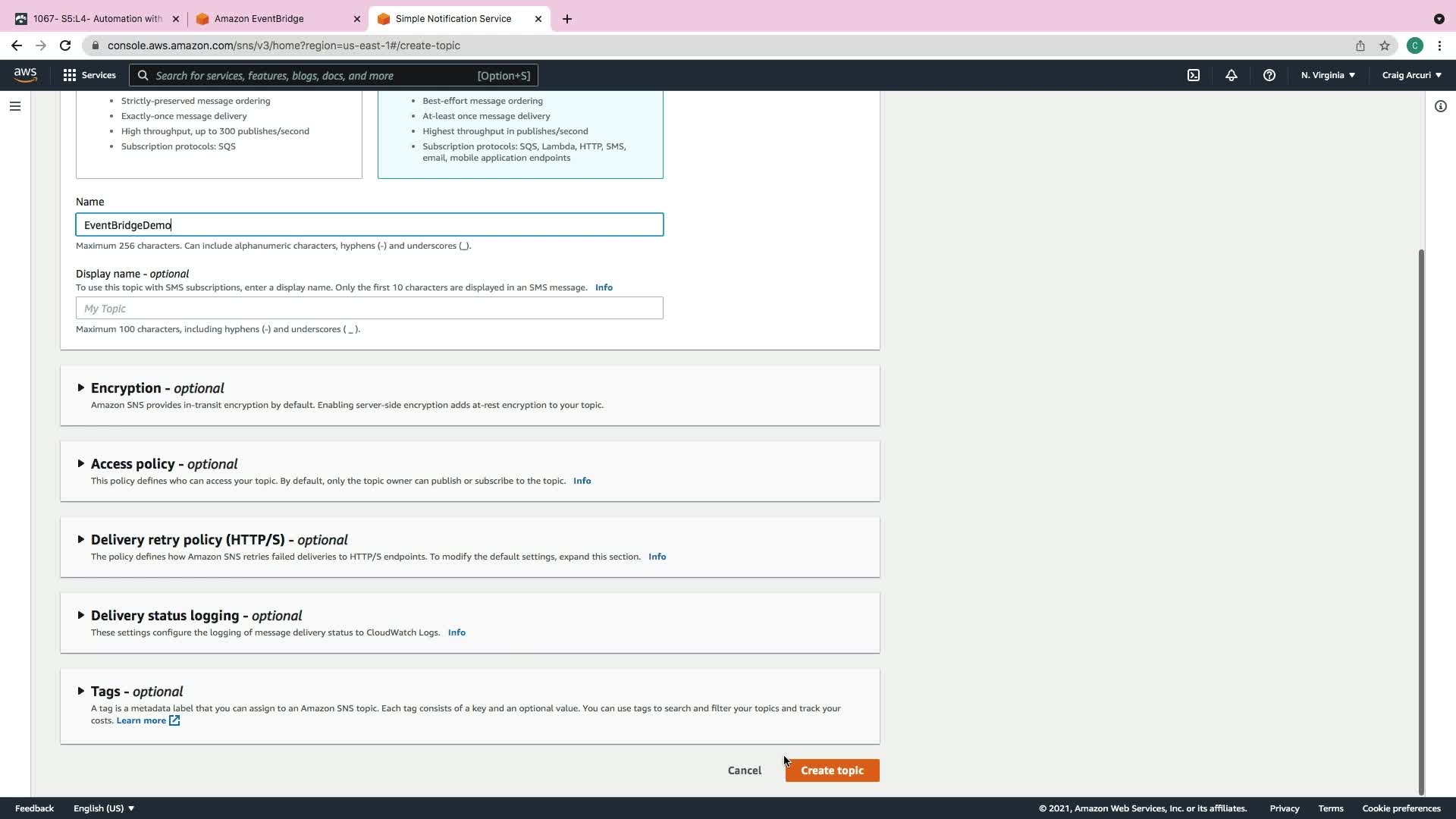Screen dimensions: 1456x819
Task: Open the Services grid menu
Action: coord(89,75)
